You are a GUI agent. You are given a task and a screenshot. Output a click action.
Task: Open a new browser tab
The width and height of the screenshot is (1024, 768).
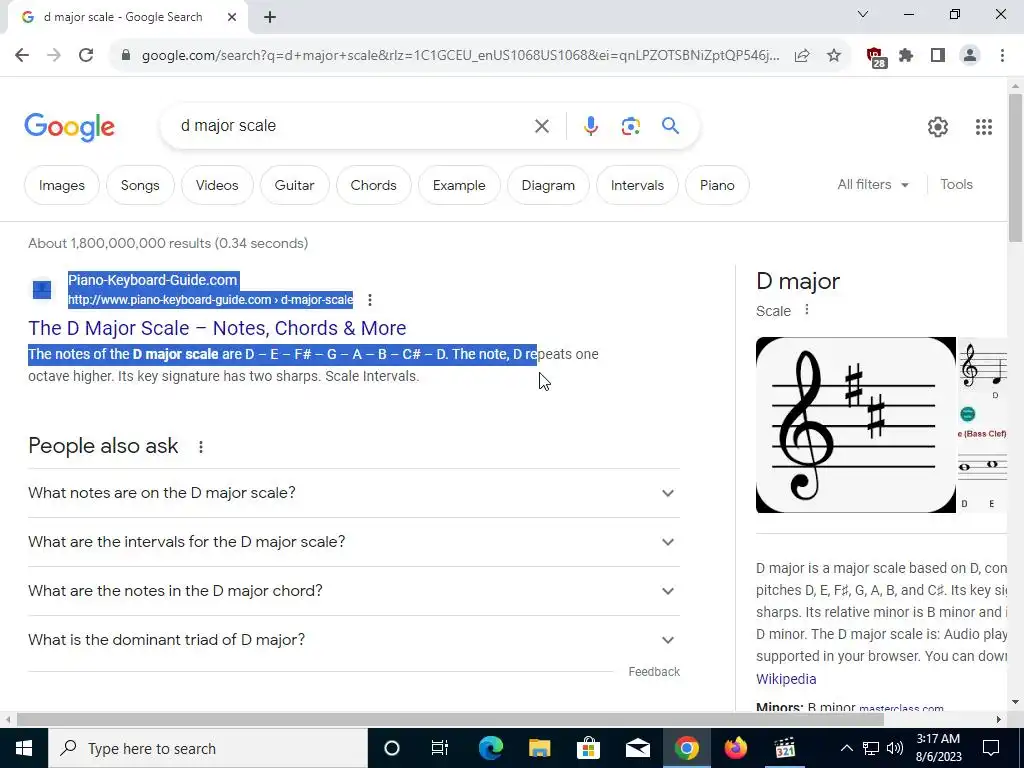click(x=270, y=17)
